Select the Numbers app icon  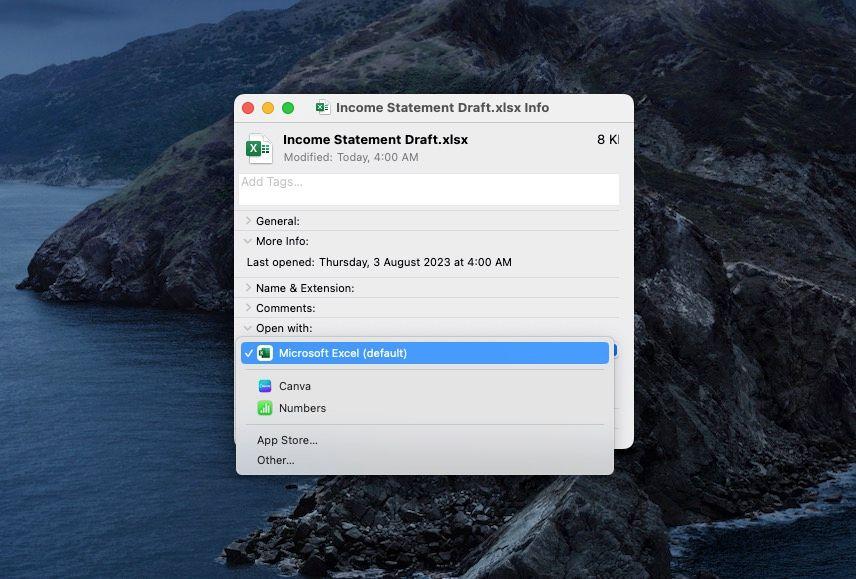(265, 408)
